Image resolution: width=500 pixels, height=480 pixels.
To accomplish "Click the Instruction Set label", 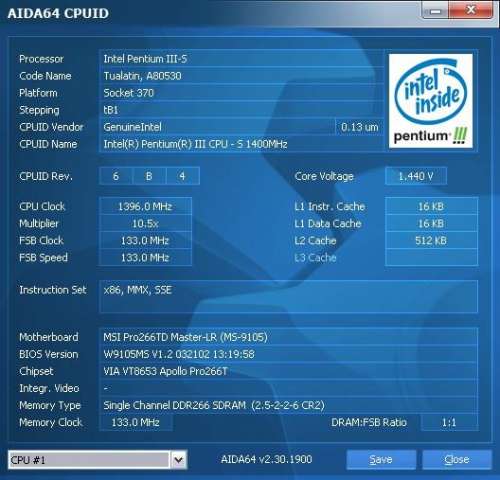I will click(53, 290).
